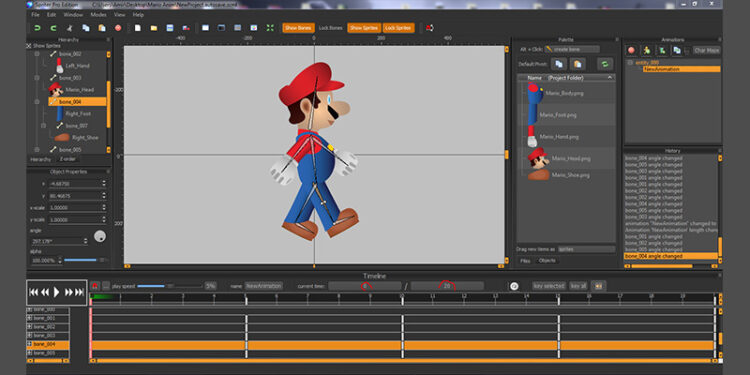Click the current time input field
Viewport: 750px width, 375px height.
click(x=364, y=286)
